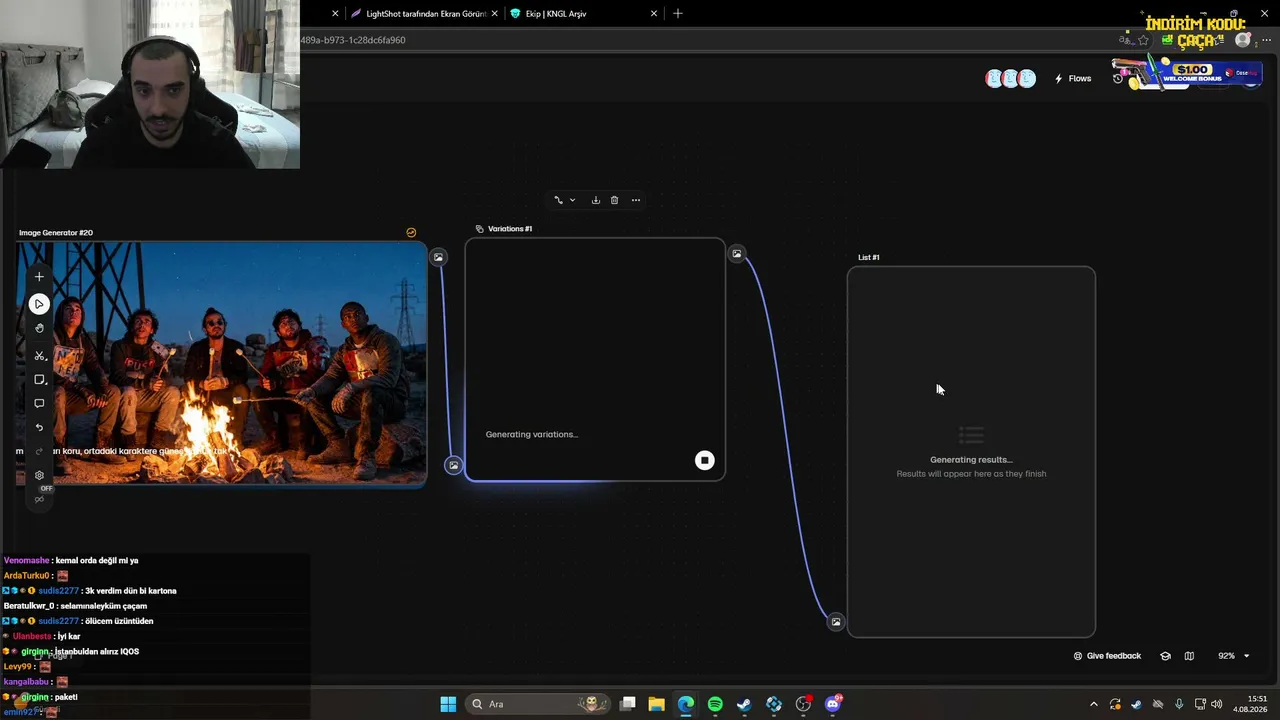Open the campfire image in Image Generator #20
The width and height of the screenshot is (1280, 720).
[x=221, y=364]
